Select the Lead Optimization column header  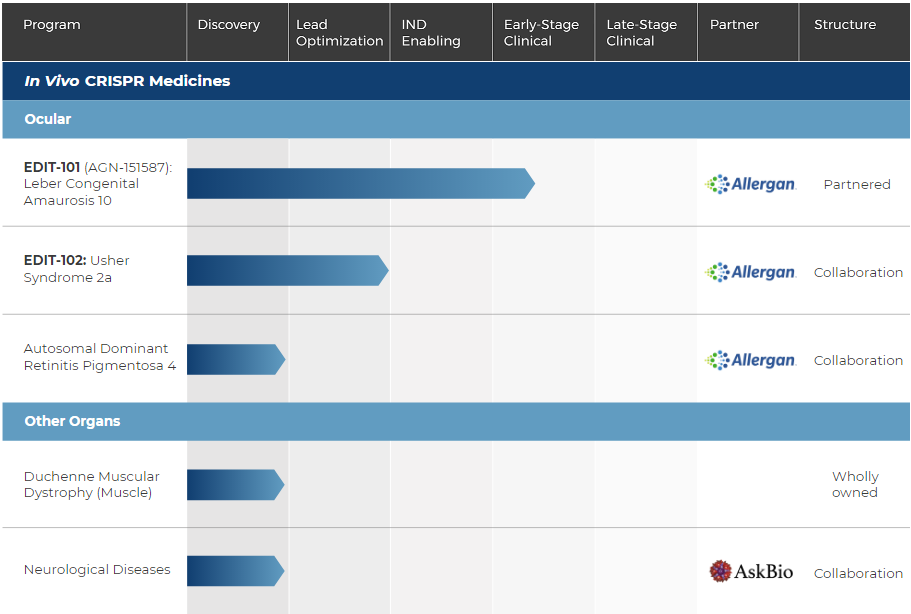click(x=339, y=32)
